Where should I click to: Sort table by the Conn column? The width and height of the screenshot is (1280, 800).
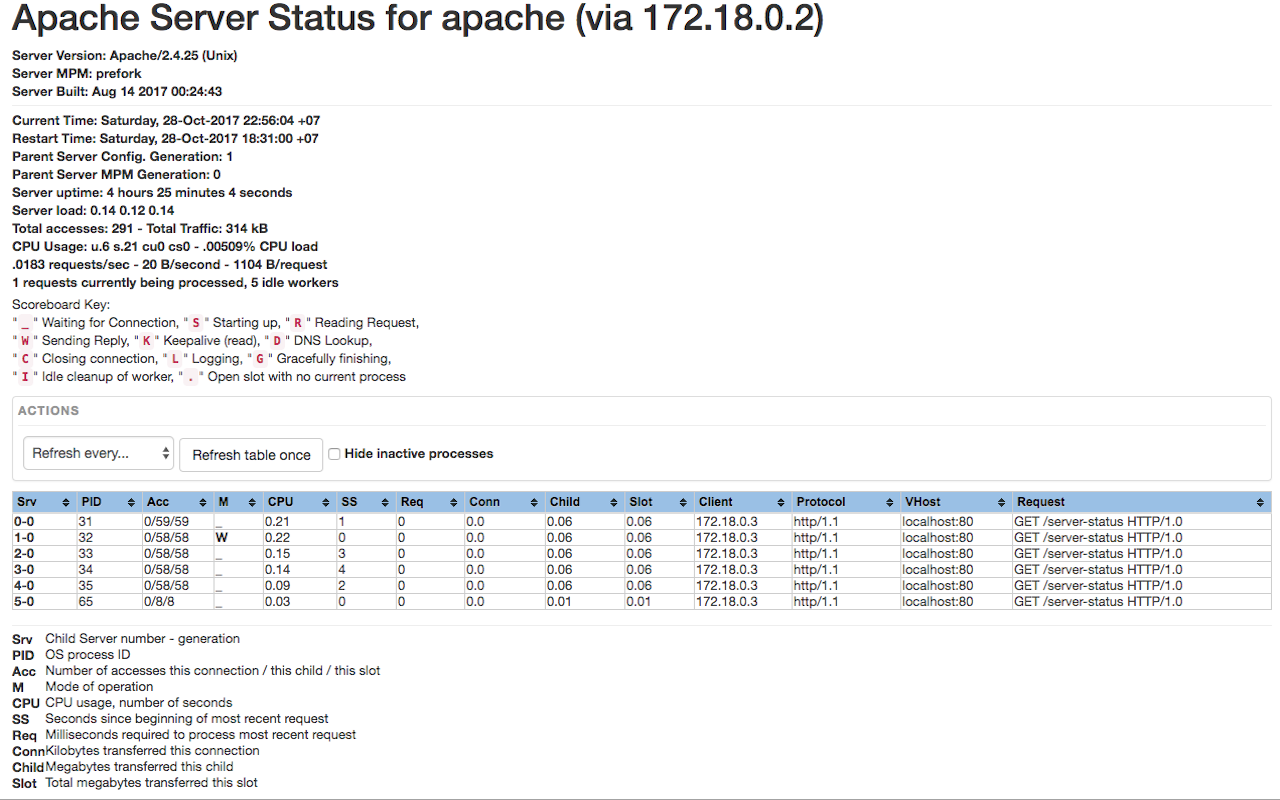(504, 502)
